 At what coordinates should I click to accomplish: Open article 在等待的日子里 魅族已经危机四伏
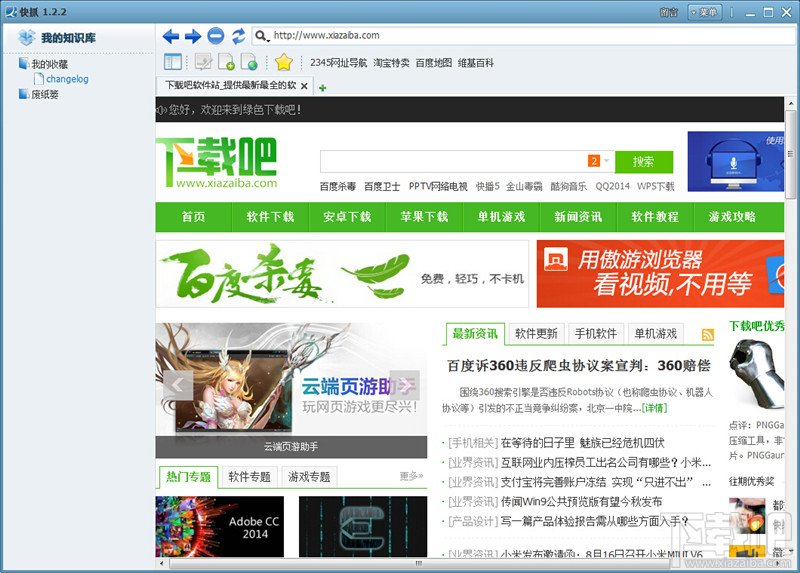pos(583,443)
